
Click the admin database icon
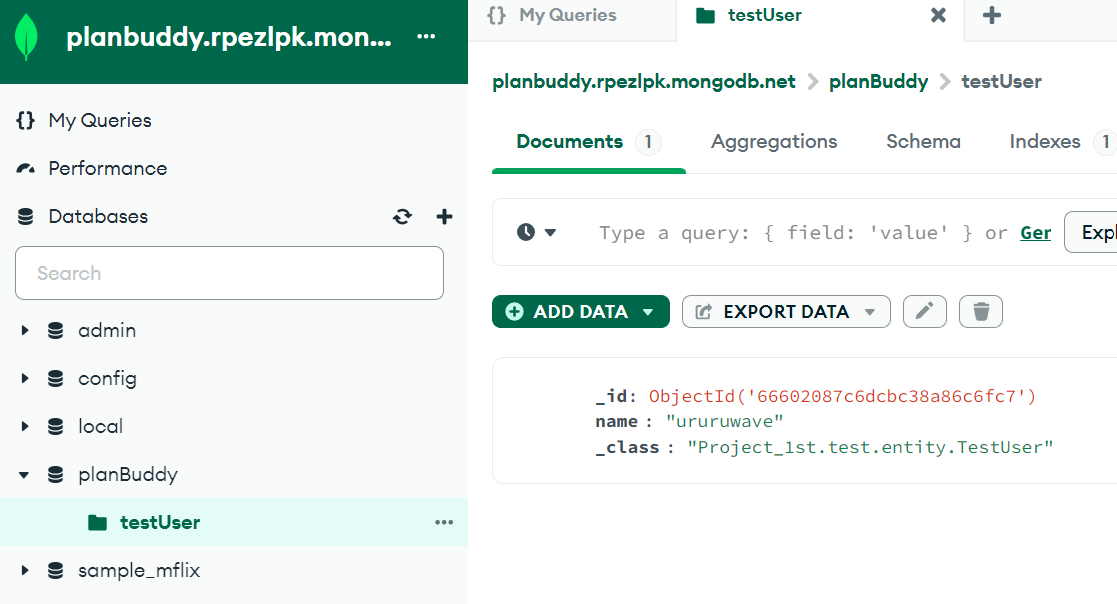56,330
